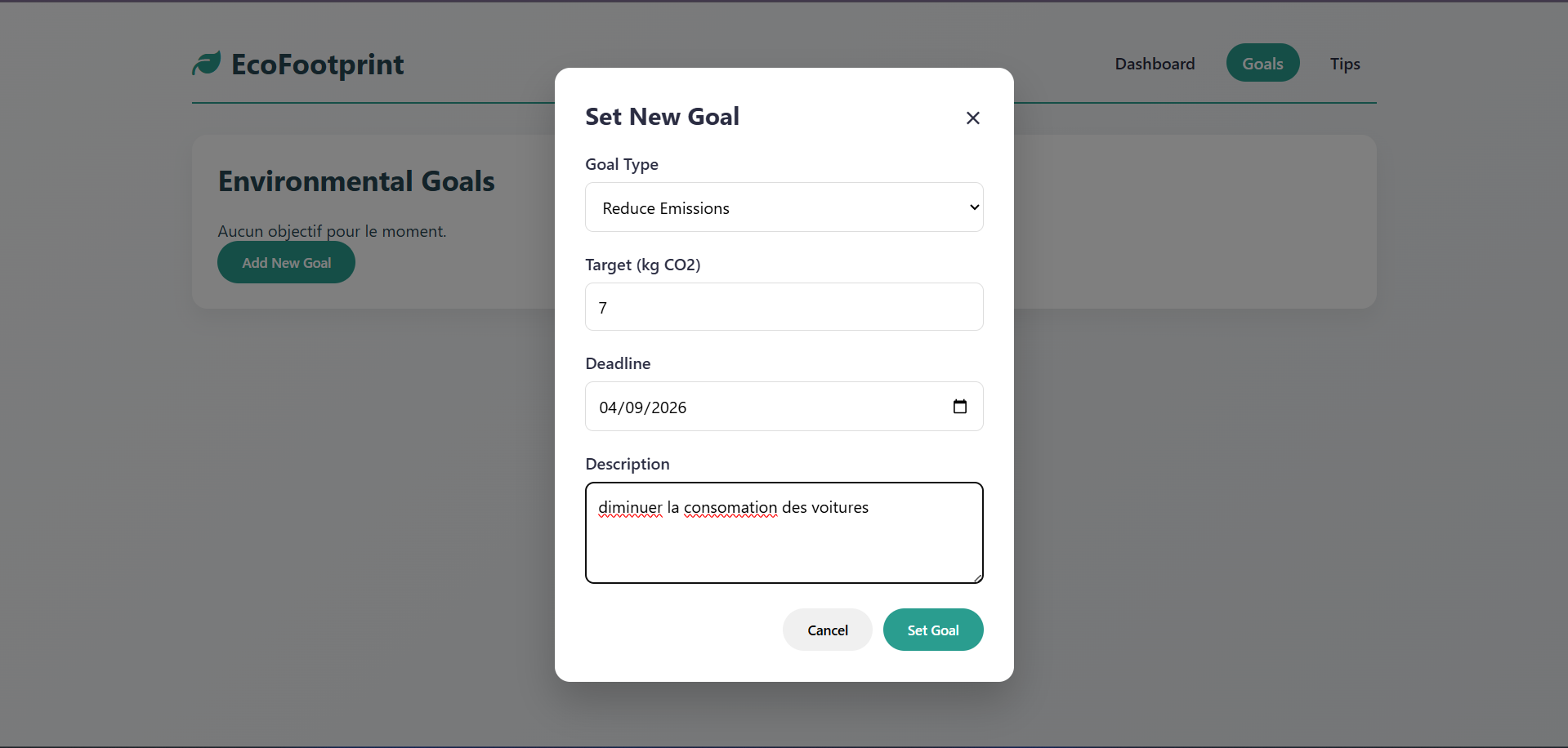Submit with the Set Goal button
1568x748 pixels.
click(x=933, y=630)
